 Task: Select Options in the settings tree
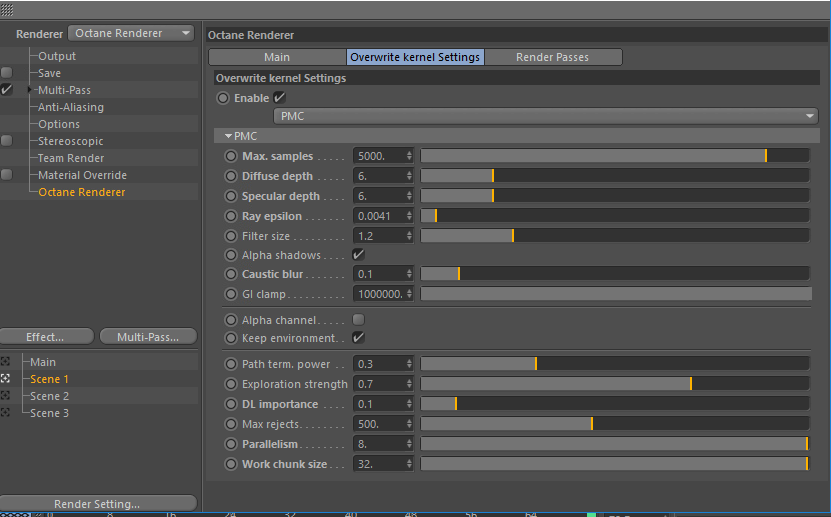tap(59, 124)
